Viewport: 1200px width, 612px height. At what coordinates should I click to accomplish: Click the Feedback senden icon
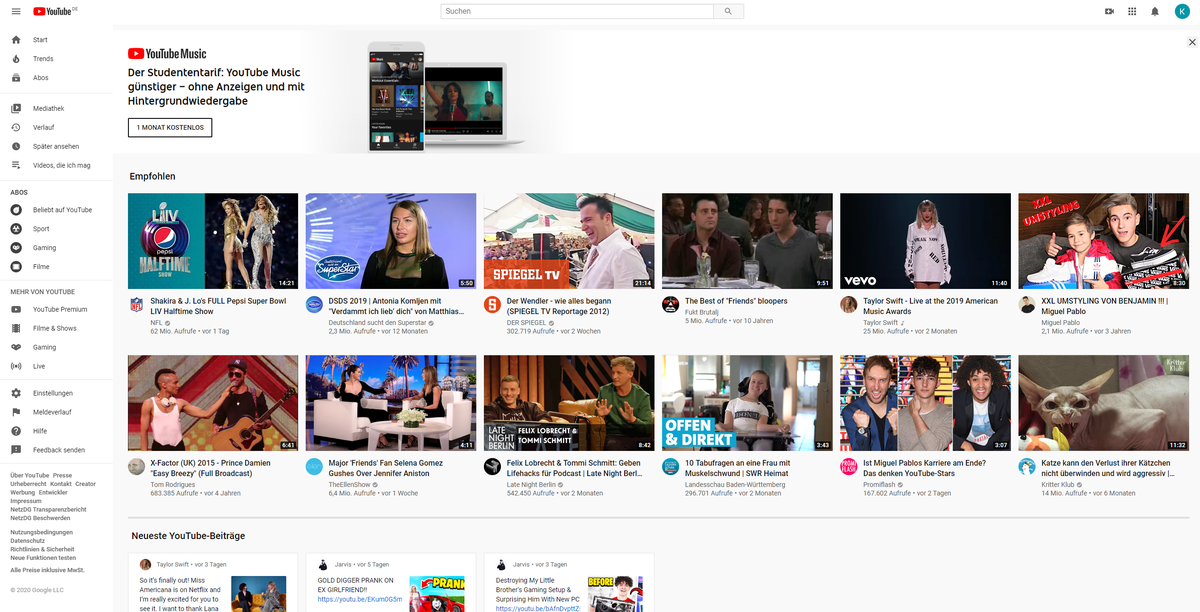click(16, 450)
